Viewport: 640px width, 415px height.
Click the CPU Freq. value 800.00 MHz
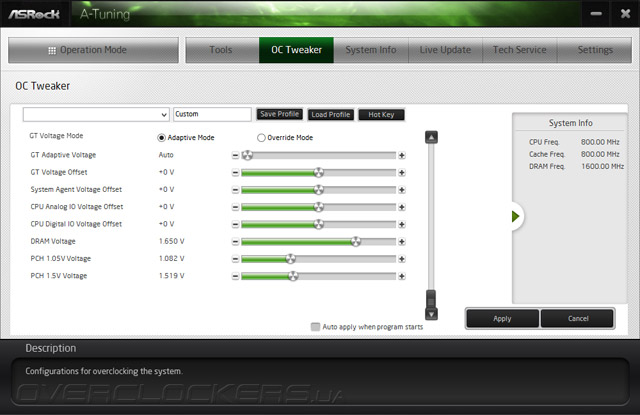click(600, 142)
